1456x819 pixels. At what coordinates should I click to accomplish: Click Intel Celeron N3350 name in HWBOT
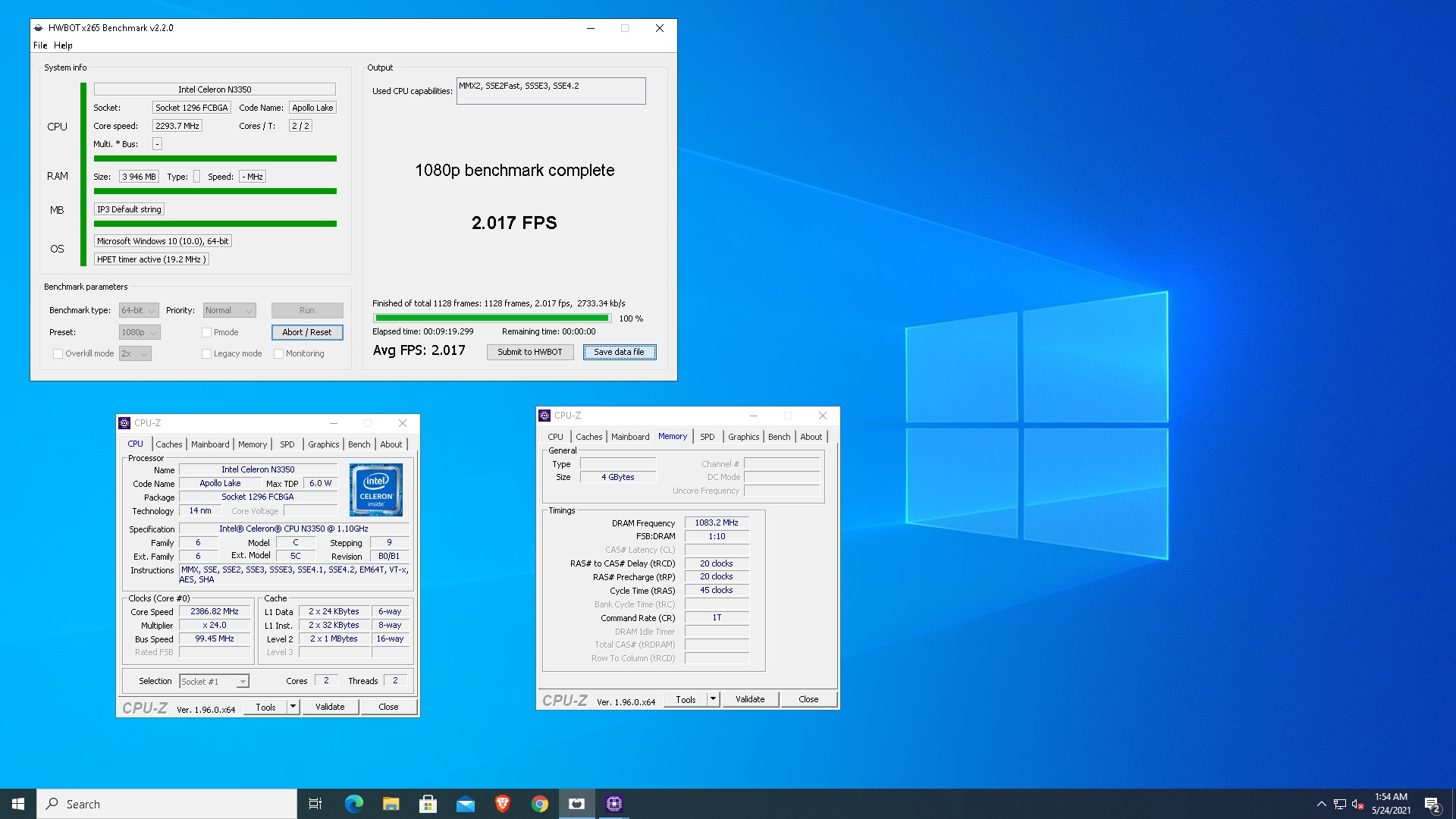215,89
